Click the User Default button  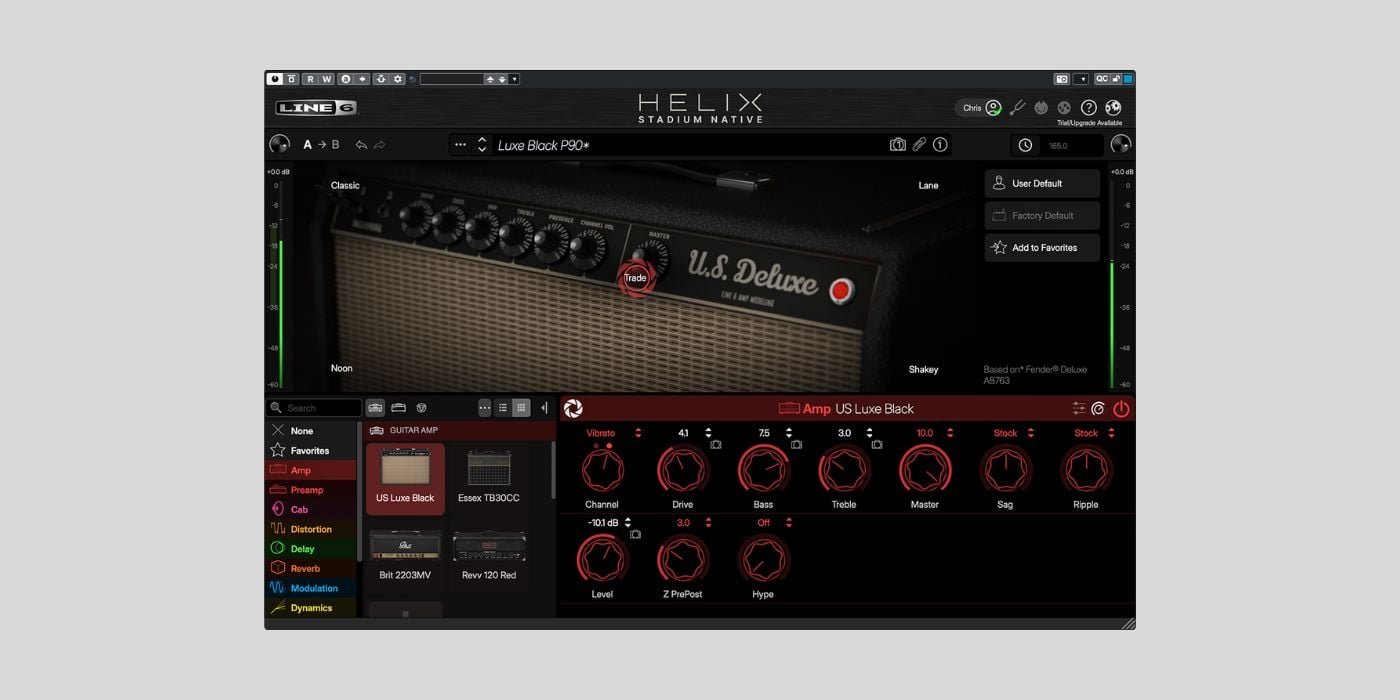pos(1042,184)
